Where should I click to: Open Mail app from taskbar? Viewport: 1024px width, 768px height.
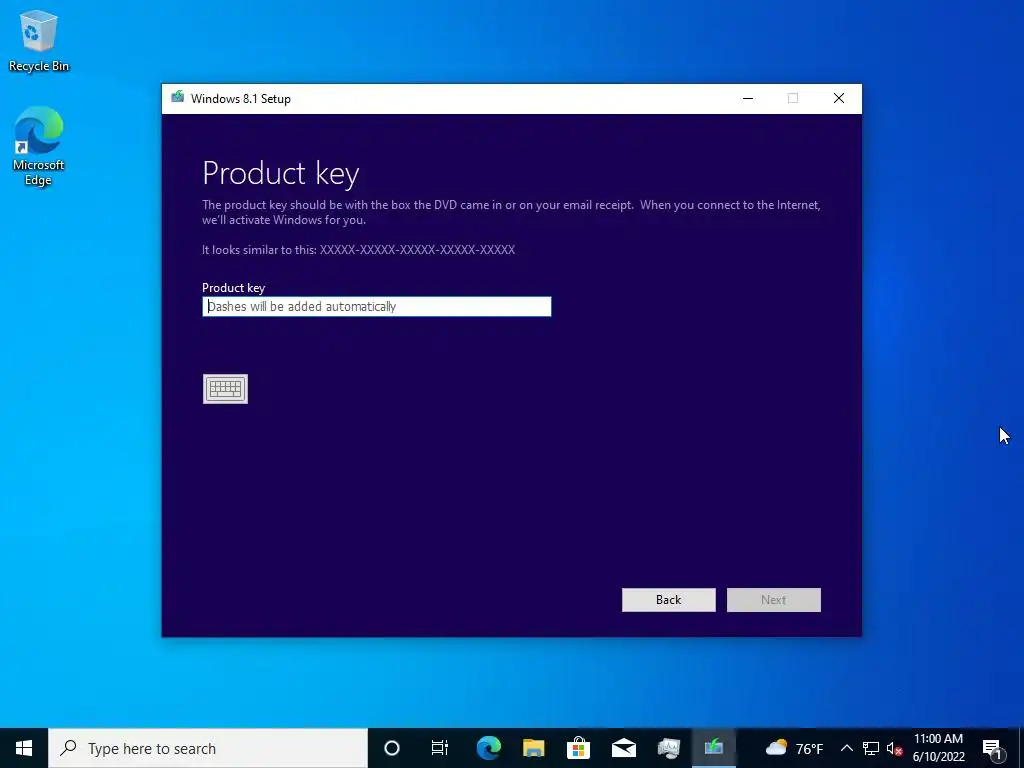pos(624,748)
